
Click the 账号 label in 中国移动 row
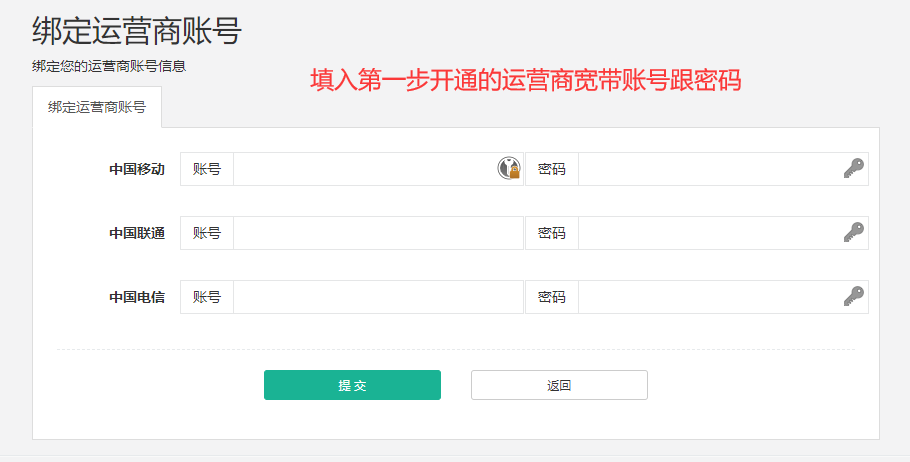207,169
